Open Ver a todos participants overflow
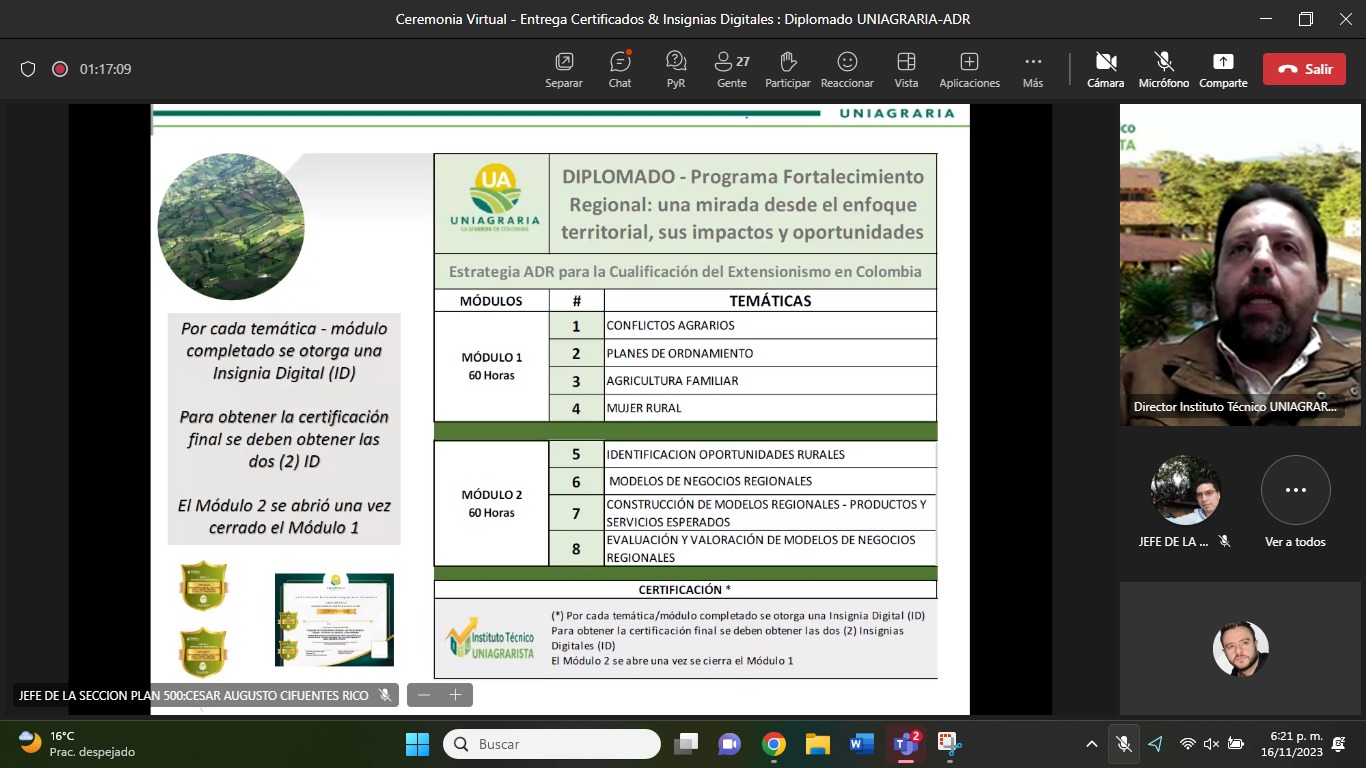1366x768 pixels. (x=1295, y=502)
